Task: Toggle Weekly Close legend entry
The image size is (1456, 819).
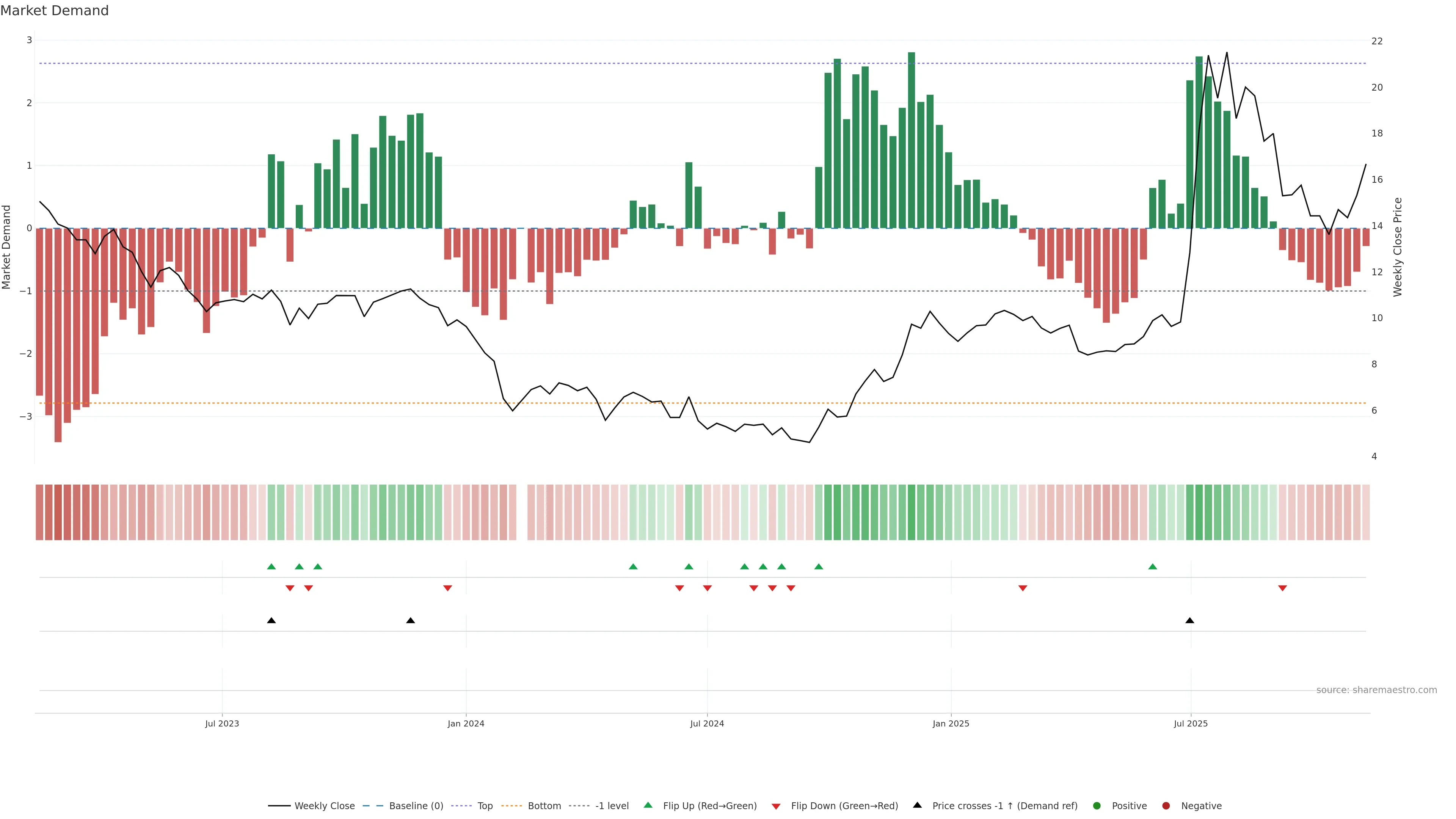Action: pyautogui.click(x=324, y=805)
